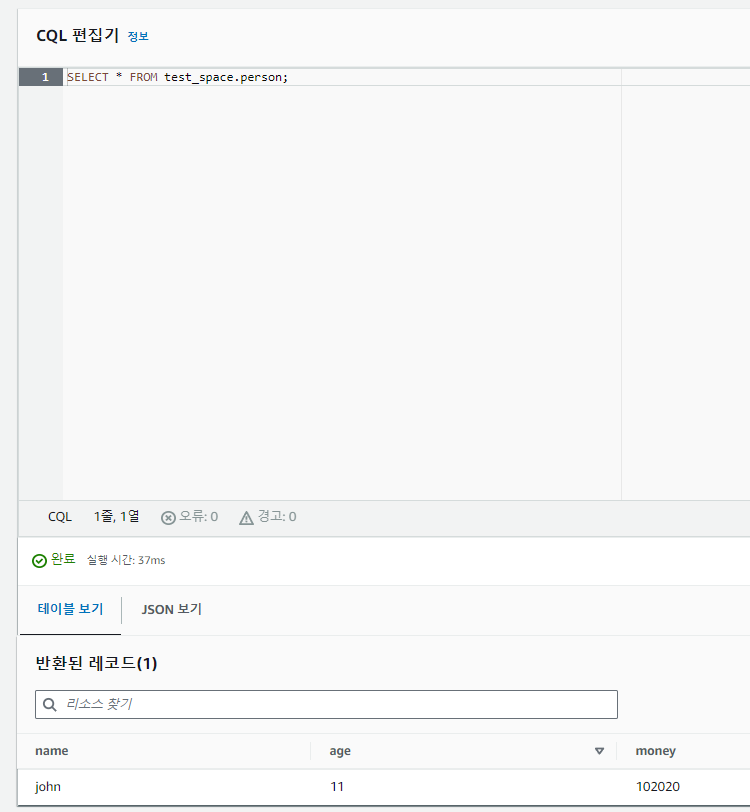Click the CQL language label in status bar

pos(60,517)
